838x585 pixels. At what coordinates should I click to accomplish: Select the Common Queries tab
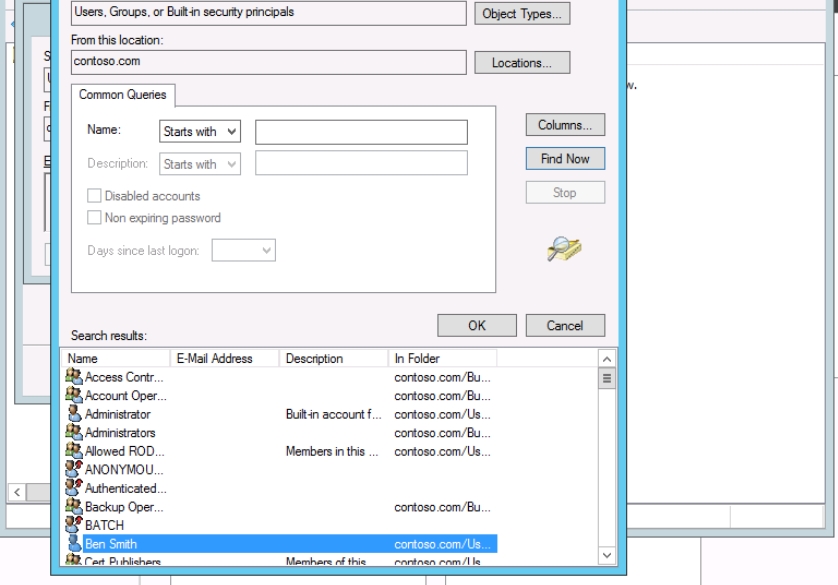[x=123, y=95]
